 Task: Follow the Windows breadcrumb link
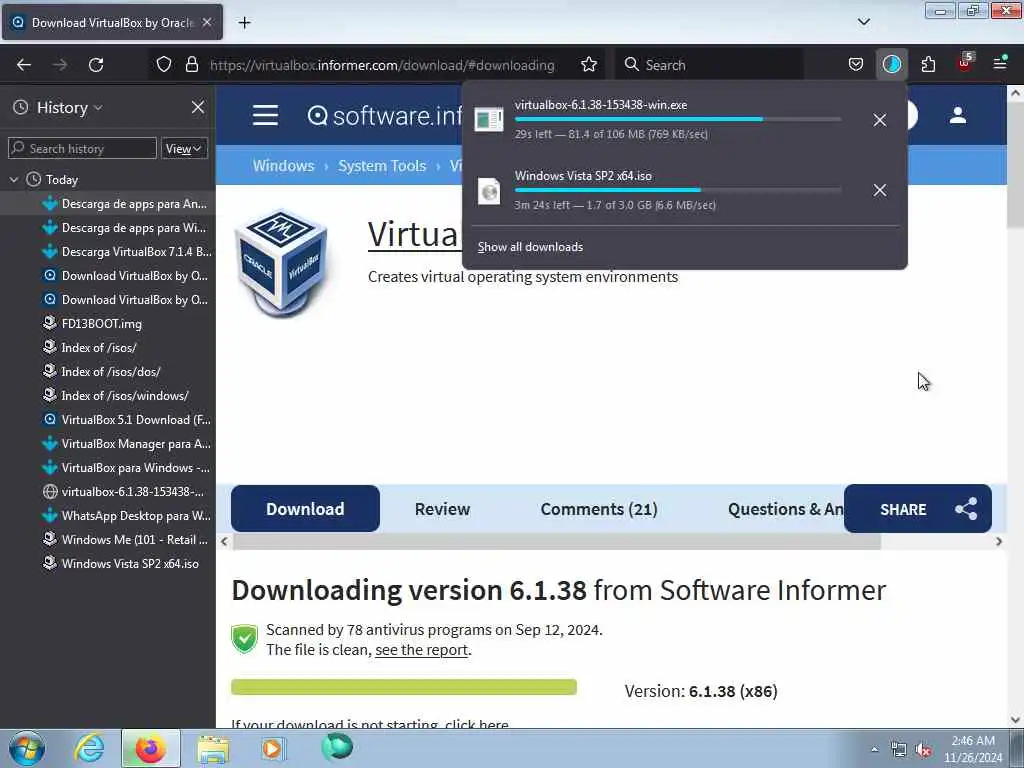(283, 166)
